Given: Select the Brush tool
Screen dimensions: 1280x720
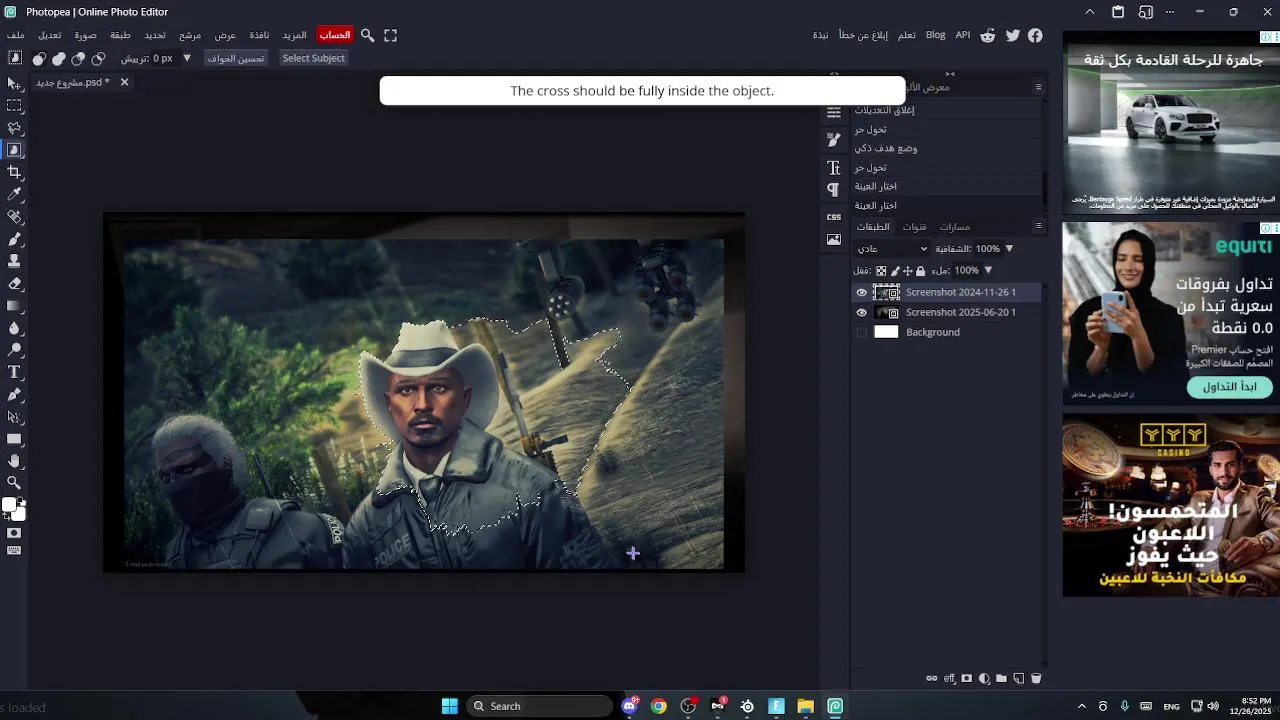Looking at the screenshot, I should pos(14,239).
